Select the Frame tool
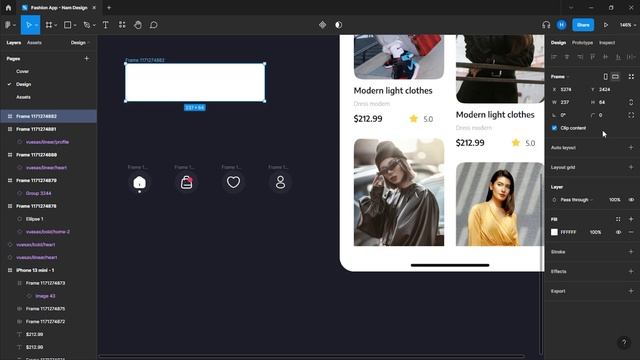This screenshot has height=360, width=640. click(x=49, y=25)
